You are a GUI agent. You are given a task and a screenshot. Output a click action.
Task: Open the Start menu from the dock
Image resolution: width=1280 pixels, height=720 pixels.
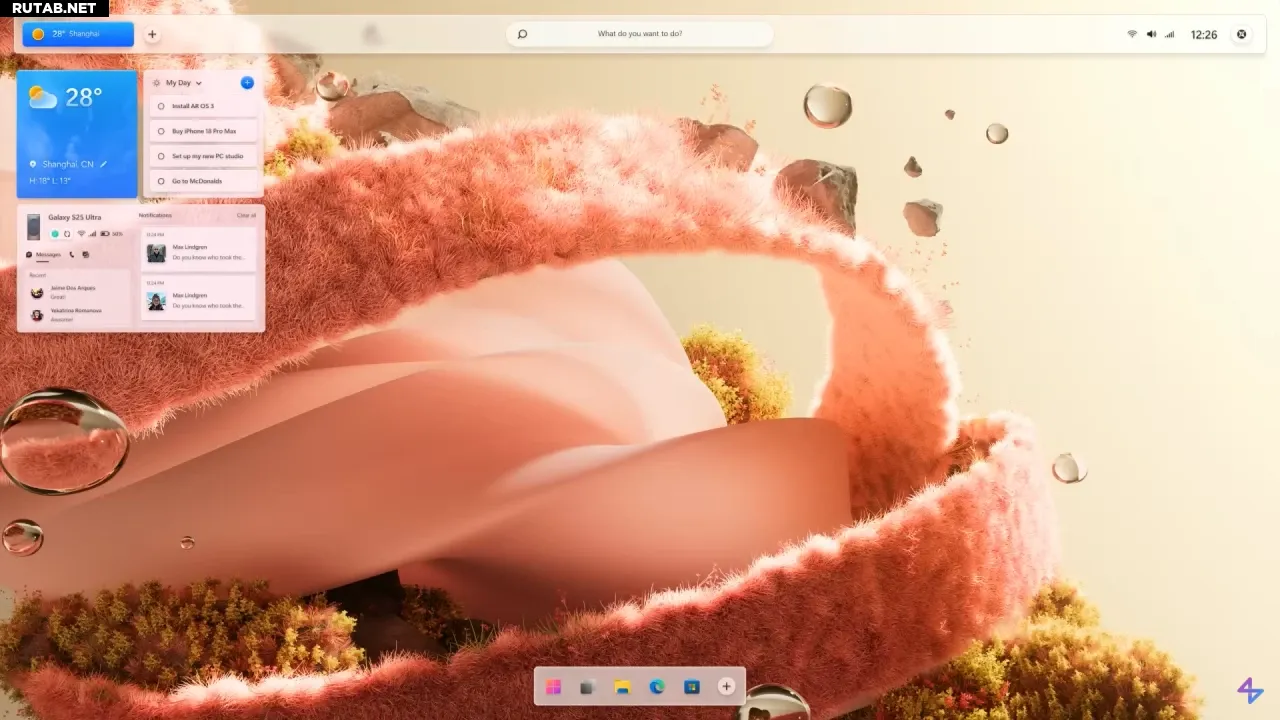coord(553,687)
